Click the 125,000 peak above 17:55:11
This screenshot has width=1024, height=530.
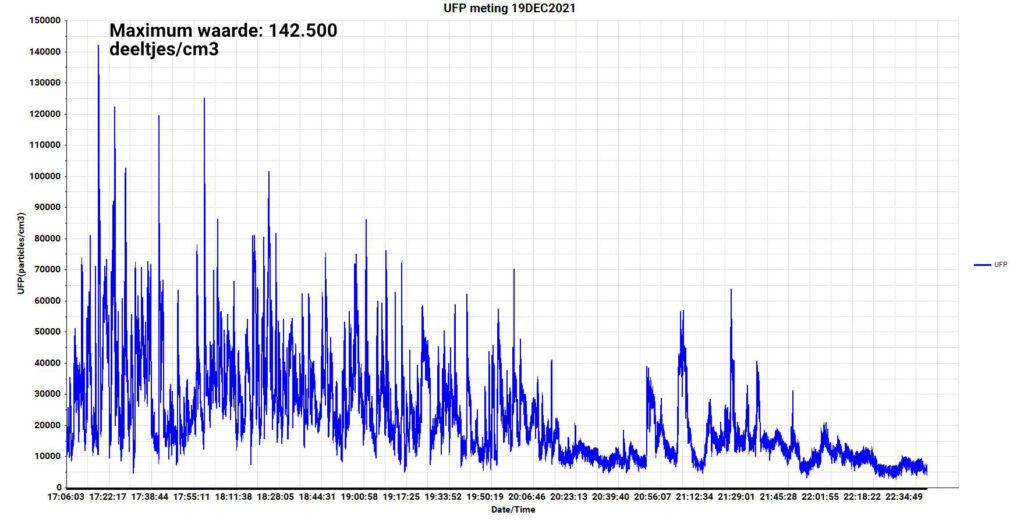[204, 100]
